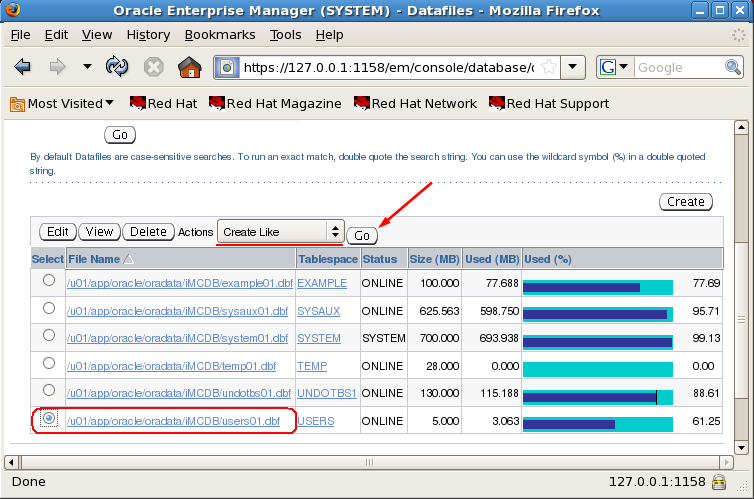
Task: Open the system01.dbf datafile link
Action: point(177,338)
